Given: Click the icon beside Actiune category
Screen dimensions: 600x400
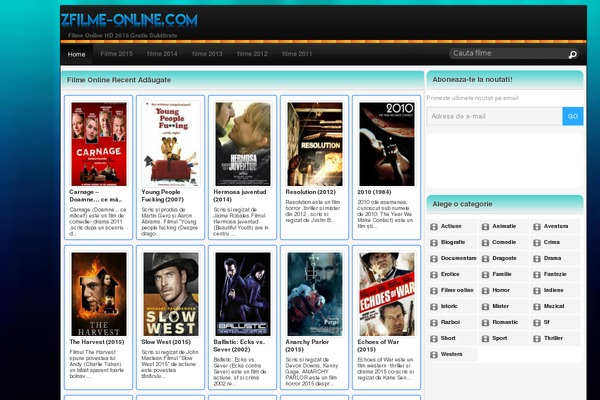Looking at the screenshot, I should pyautogui.click(x=434, y=227).
